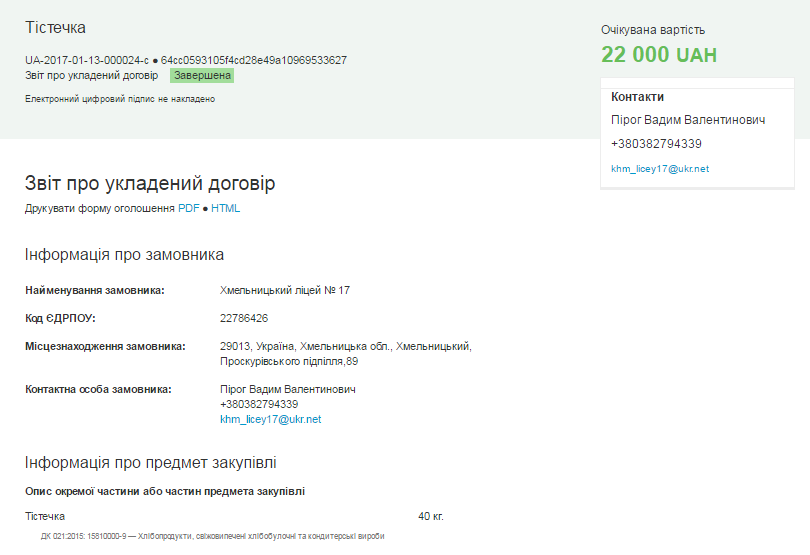Screen dimensions: 810x555
Task: Click the Звіт про укладений договір main heading
Action: (150, 183)
